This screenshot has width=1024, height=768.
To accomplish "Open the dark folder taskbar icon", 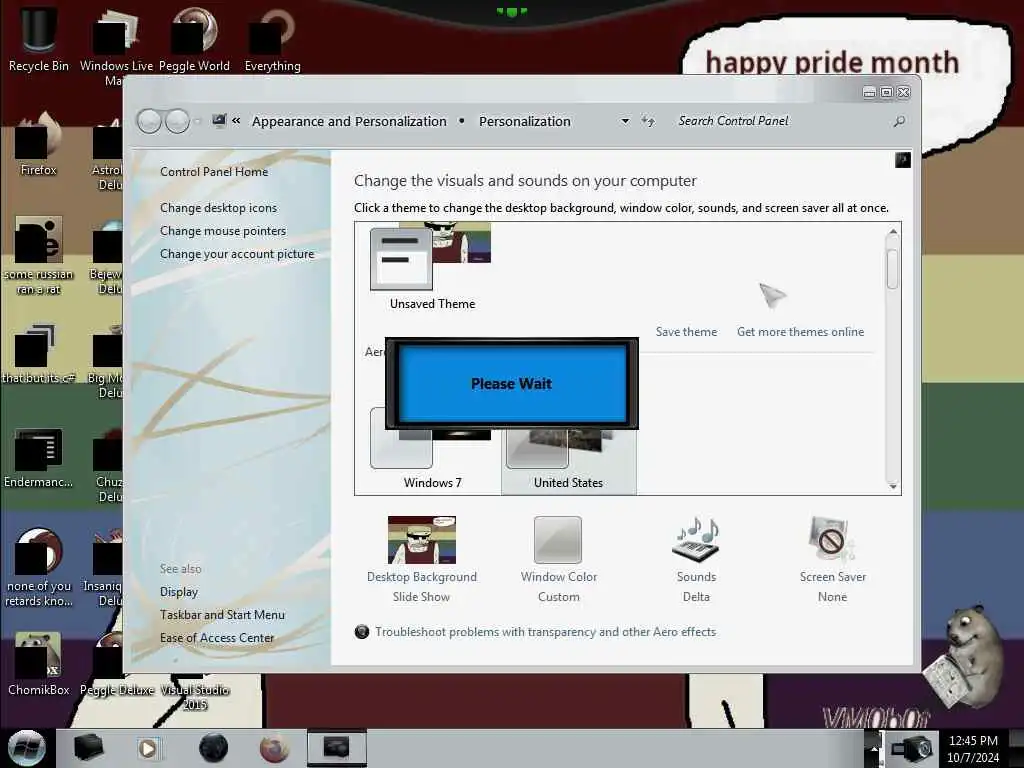I will pyautogui.click(x=88, y=748).
